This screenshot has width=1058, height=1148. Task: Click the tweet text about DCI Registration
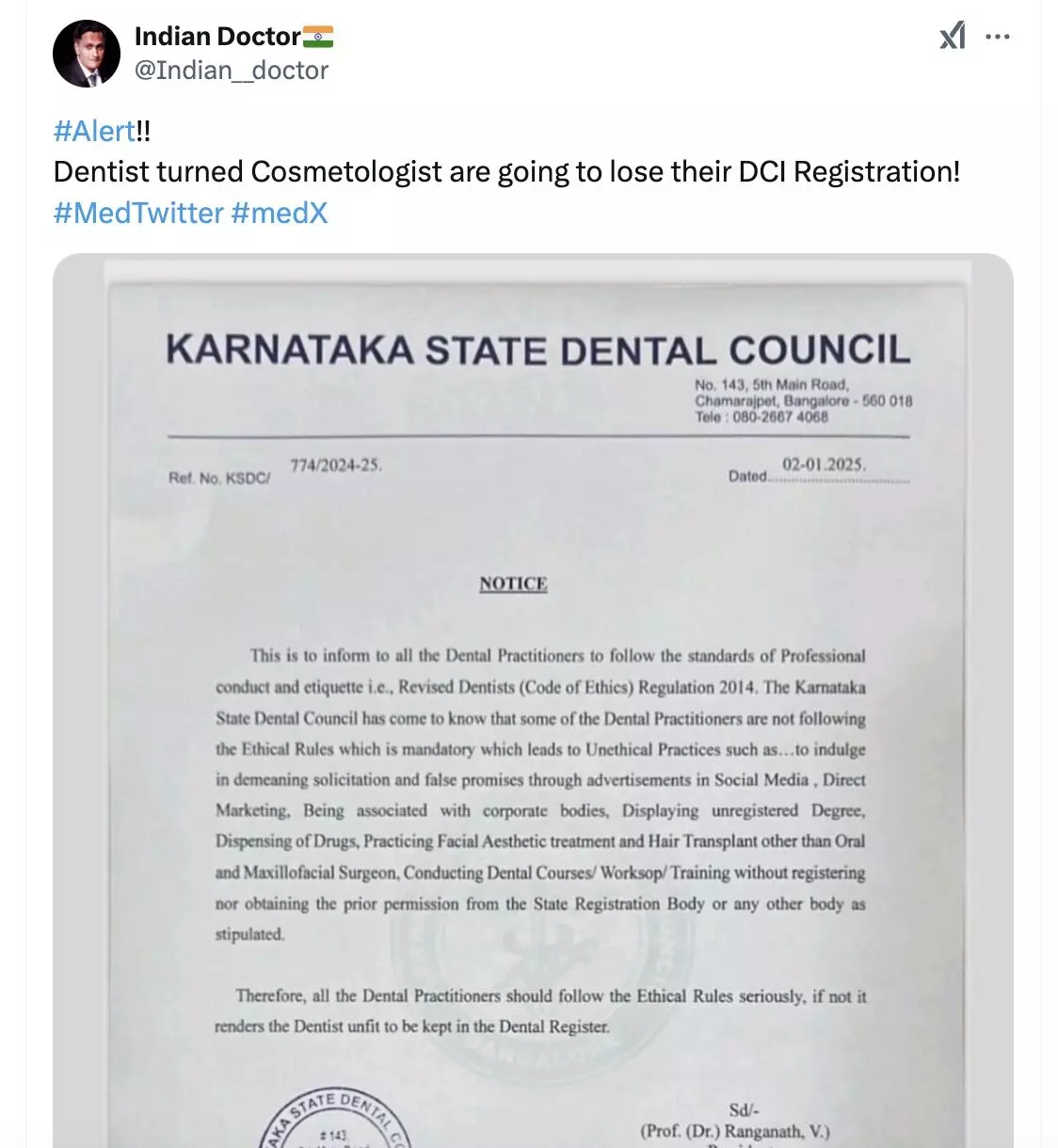coord(506,172)
